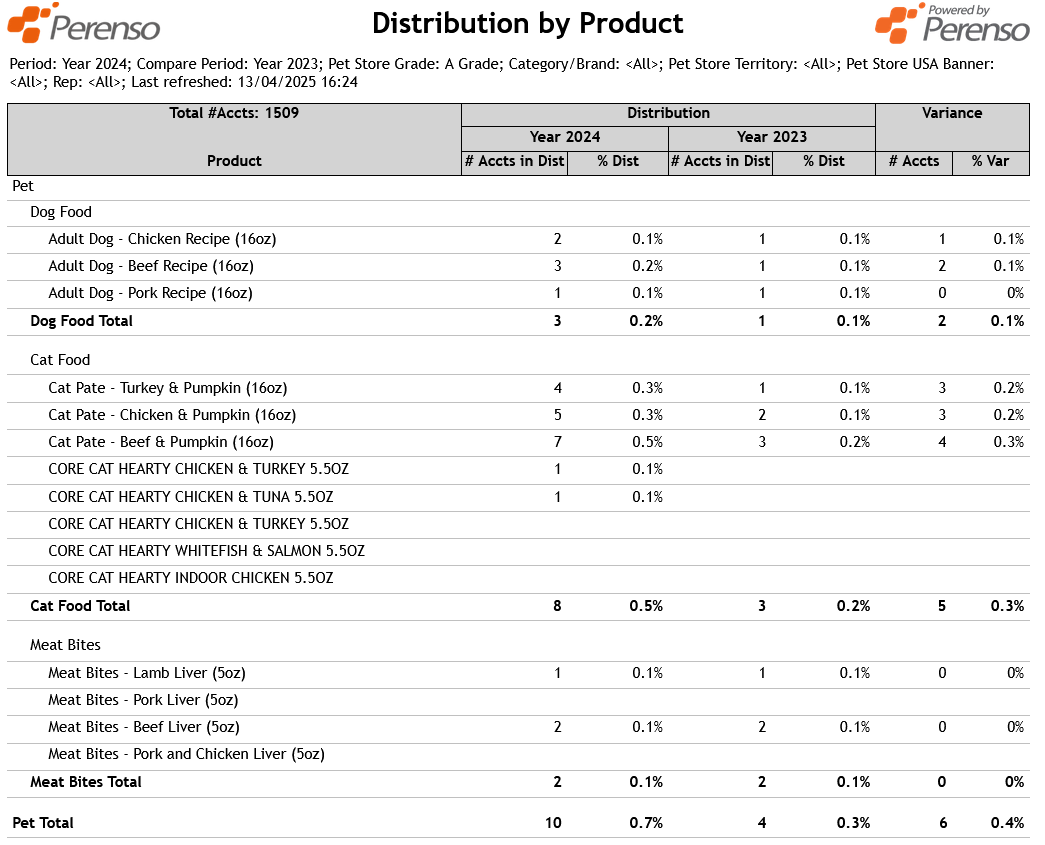The image size is (1045, 845).
Task: Click Meat Bites - Lamb Liver (5oz)
Action: click(147, 674)
